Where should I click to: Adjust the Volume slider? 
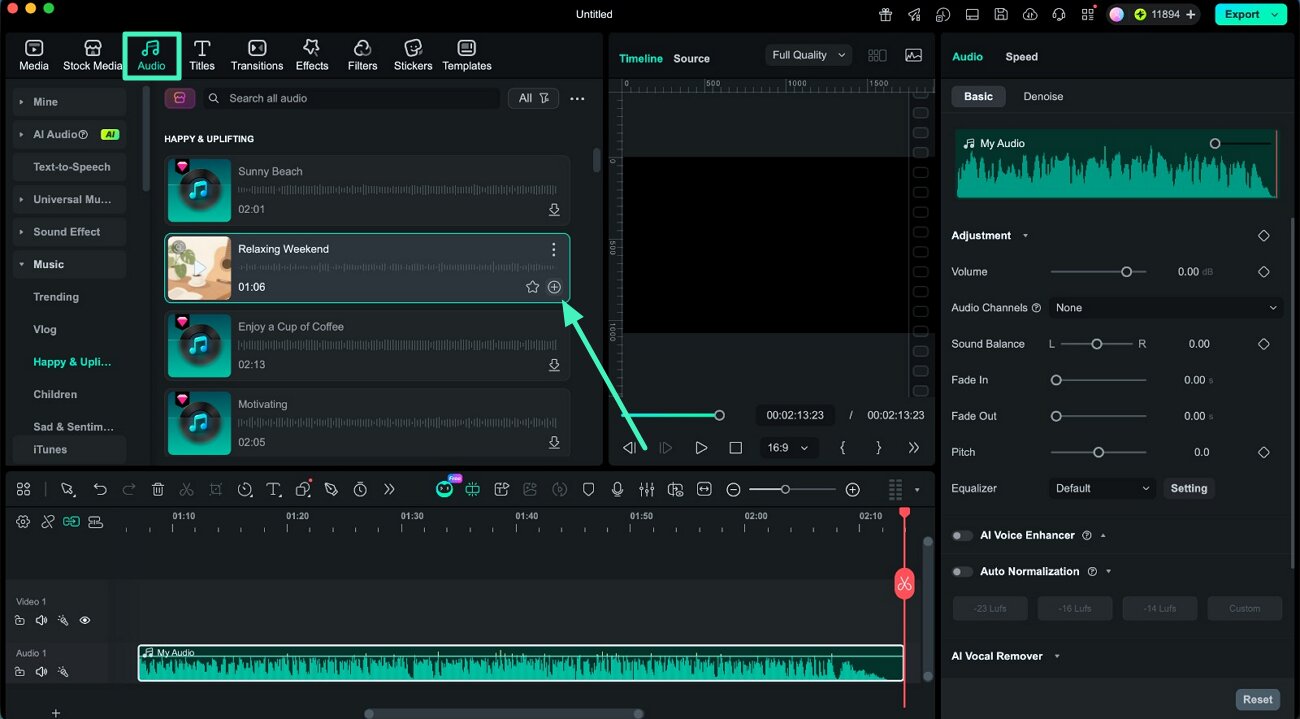1098,272
